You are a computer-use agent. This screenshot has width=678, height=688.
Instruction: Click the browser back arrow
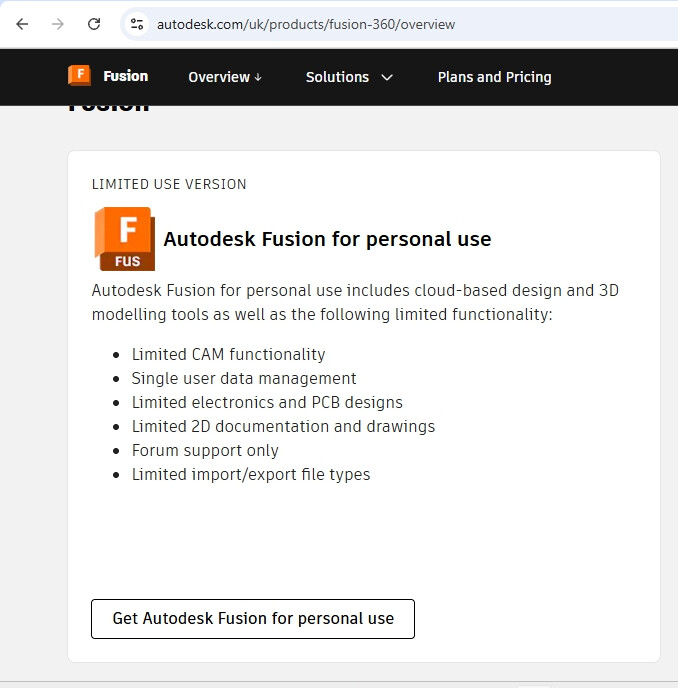[x=22, y=24]
